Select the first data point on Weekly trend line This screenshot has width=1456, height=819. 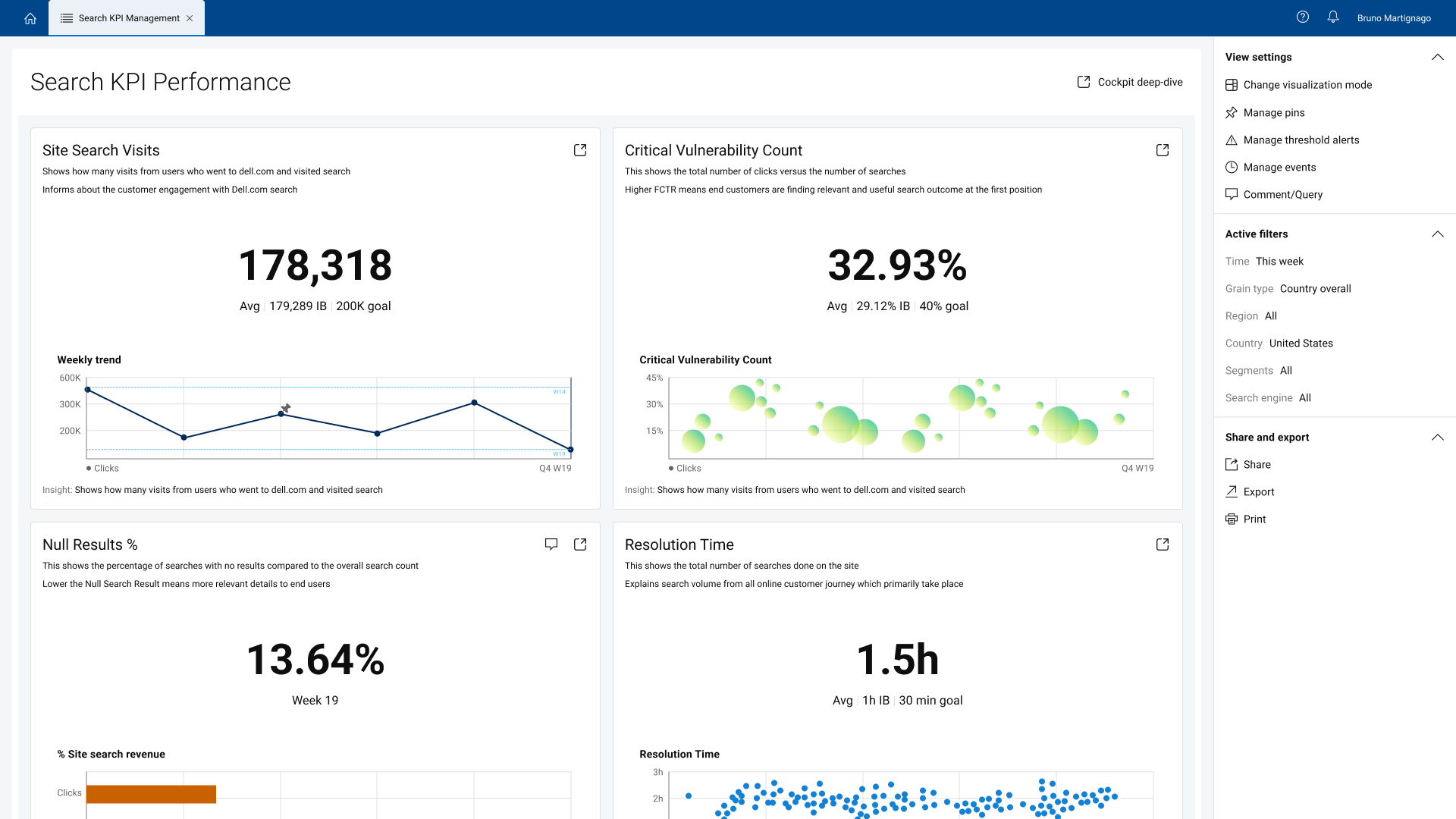(88, 390)
